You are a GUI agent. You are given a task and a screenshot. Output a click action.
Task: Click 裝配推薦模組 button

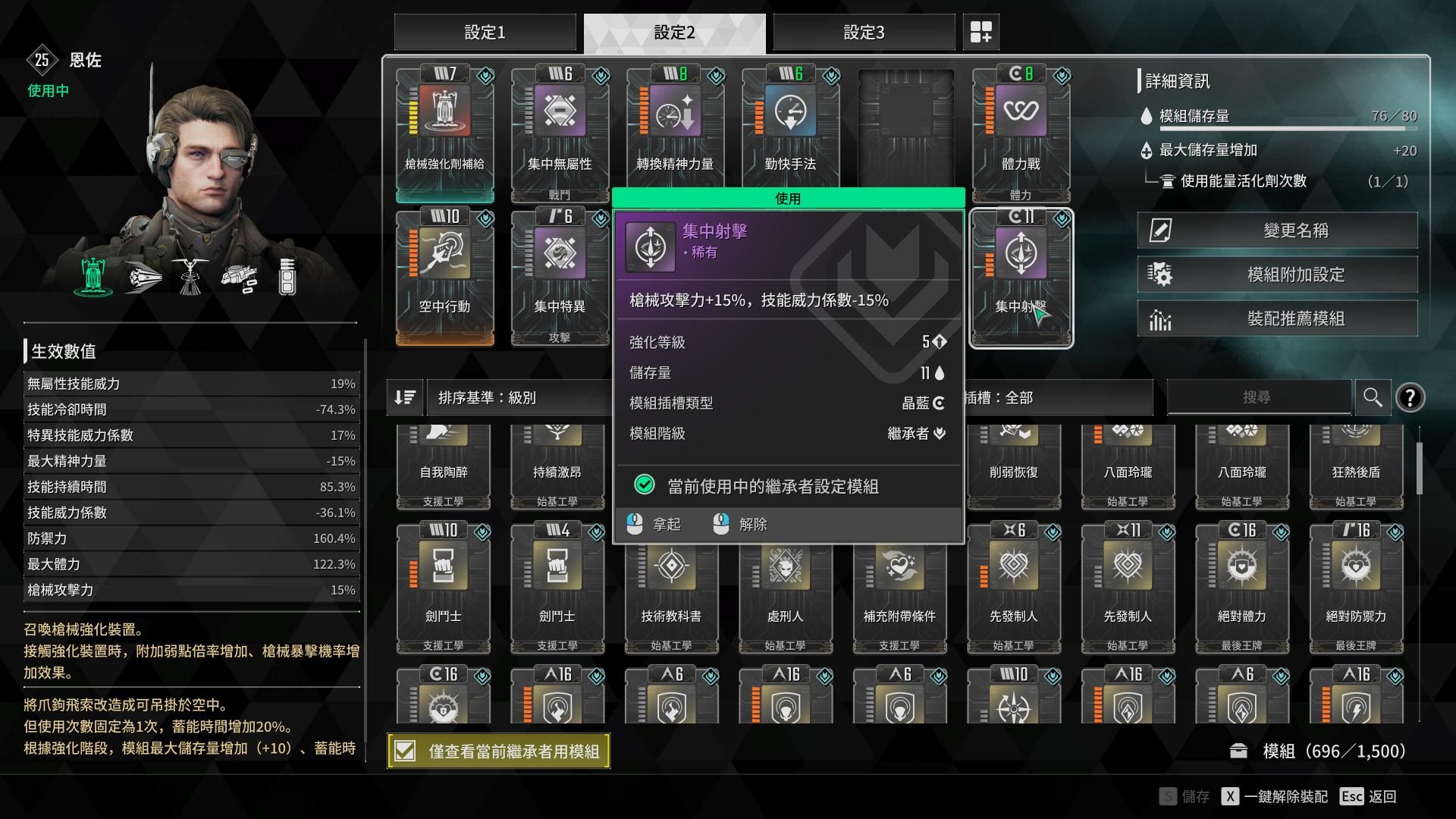point(1277,318)
